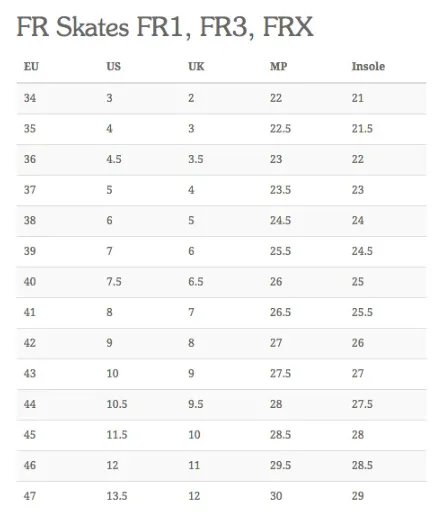Click MP value 24.5 cell

click(x=281, y=220)
